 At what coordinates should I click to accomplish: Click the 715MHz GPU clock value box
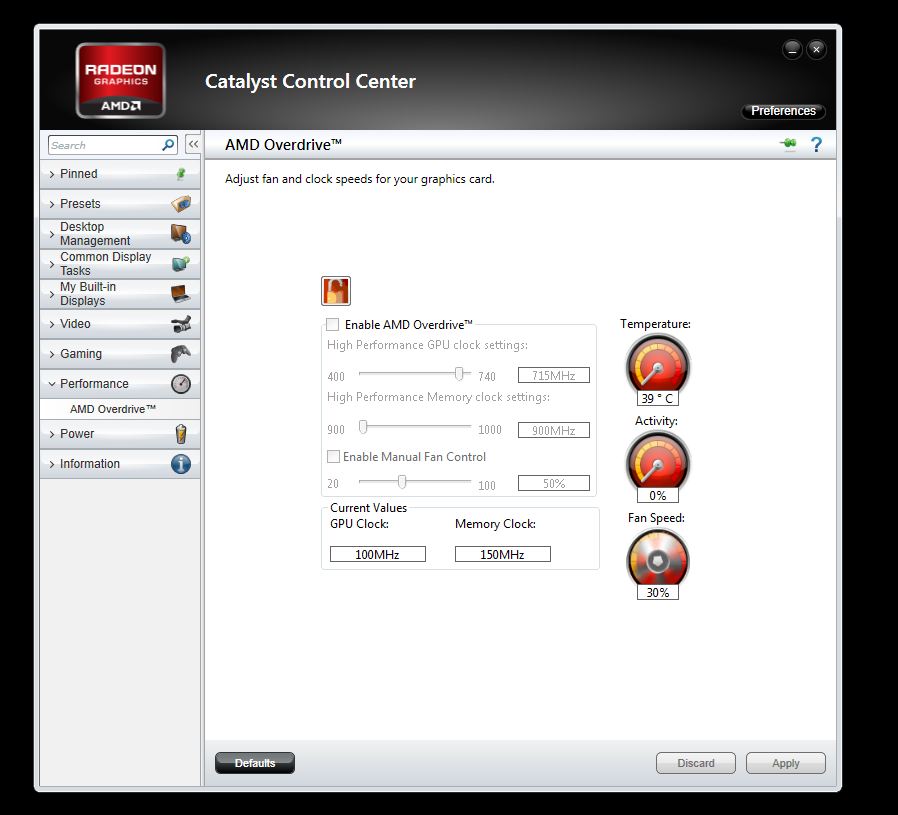click(x=554, y=375)
